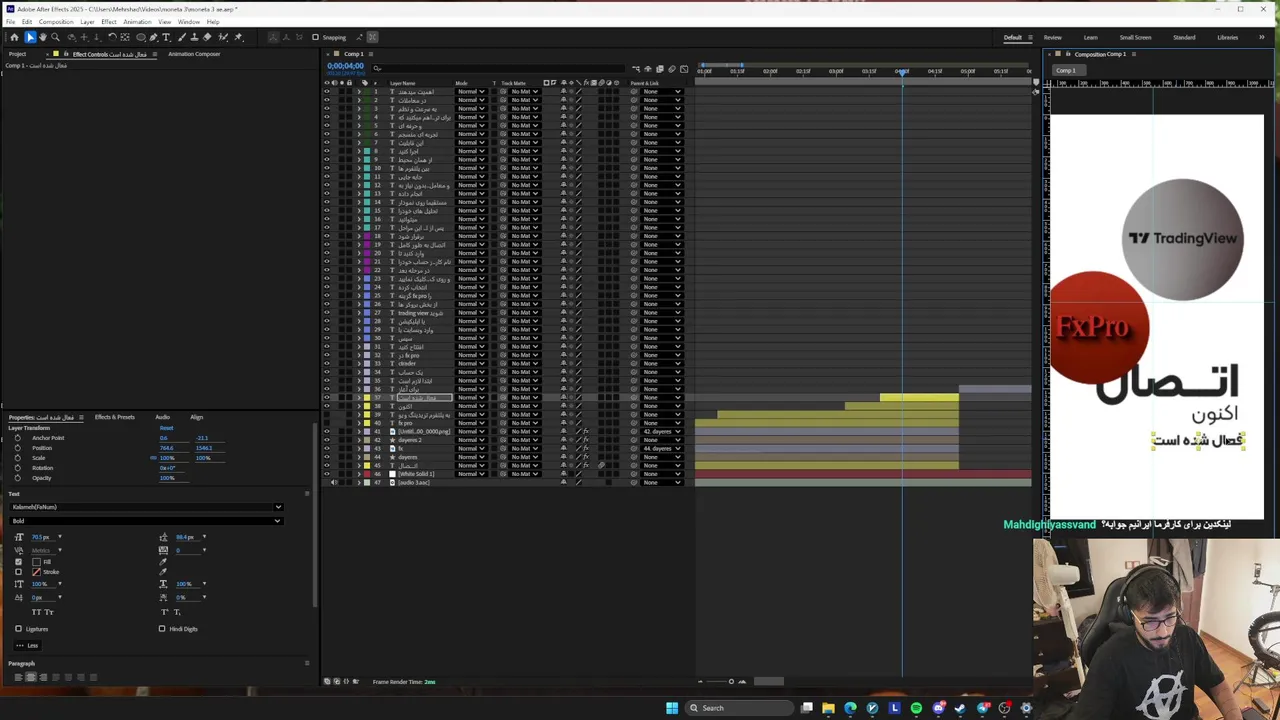Switch to the Effects & Presets tab
Image resolution: width=1280 pixels, height=720 pixels.
click(x=115, y=417)
